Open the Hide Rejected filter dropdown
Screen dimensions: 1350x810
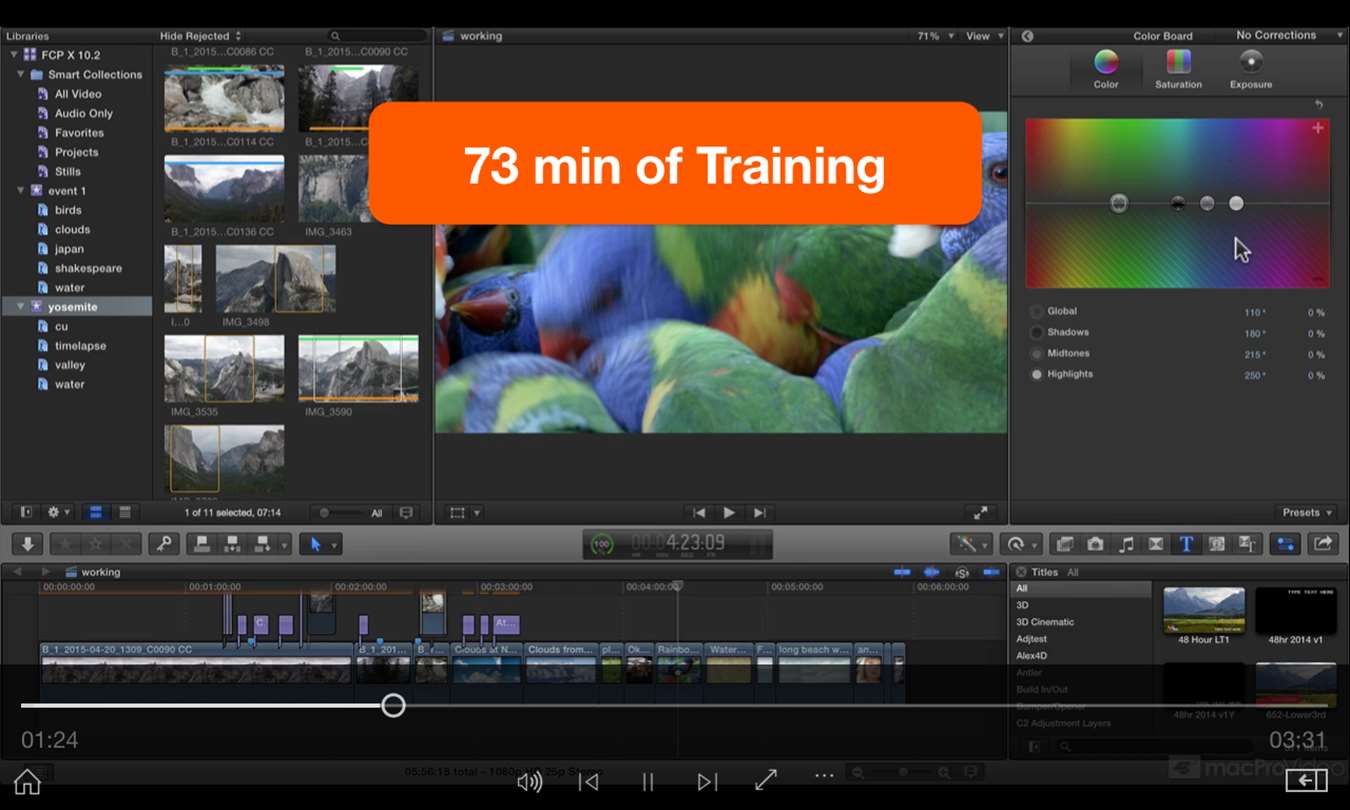pos(200,36)
